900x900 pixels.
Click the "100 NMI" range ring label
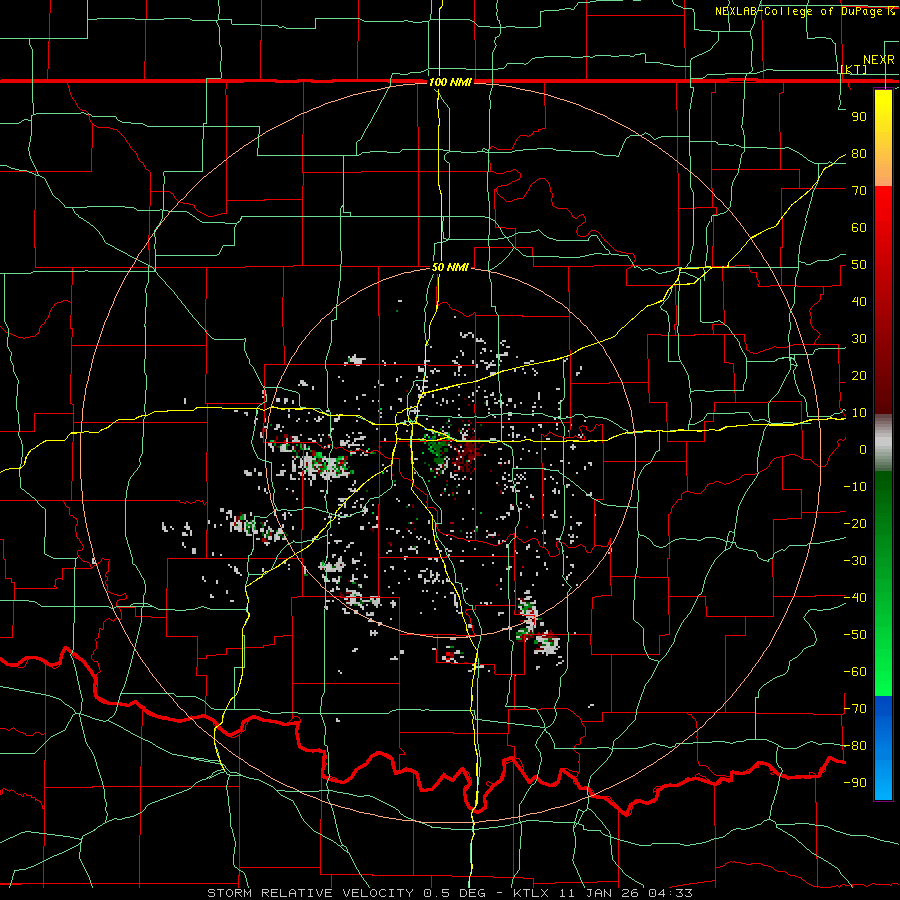450,82
